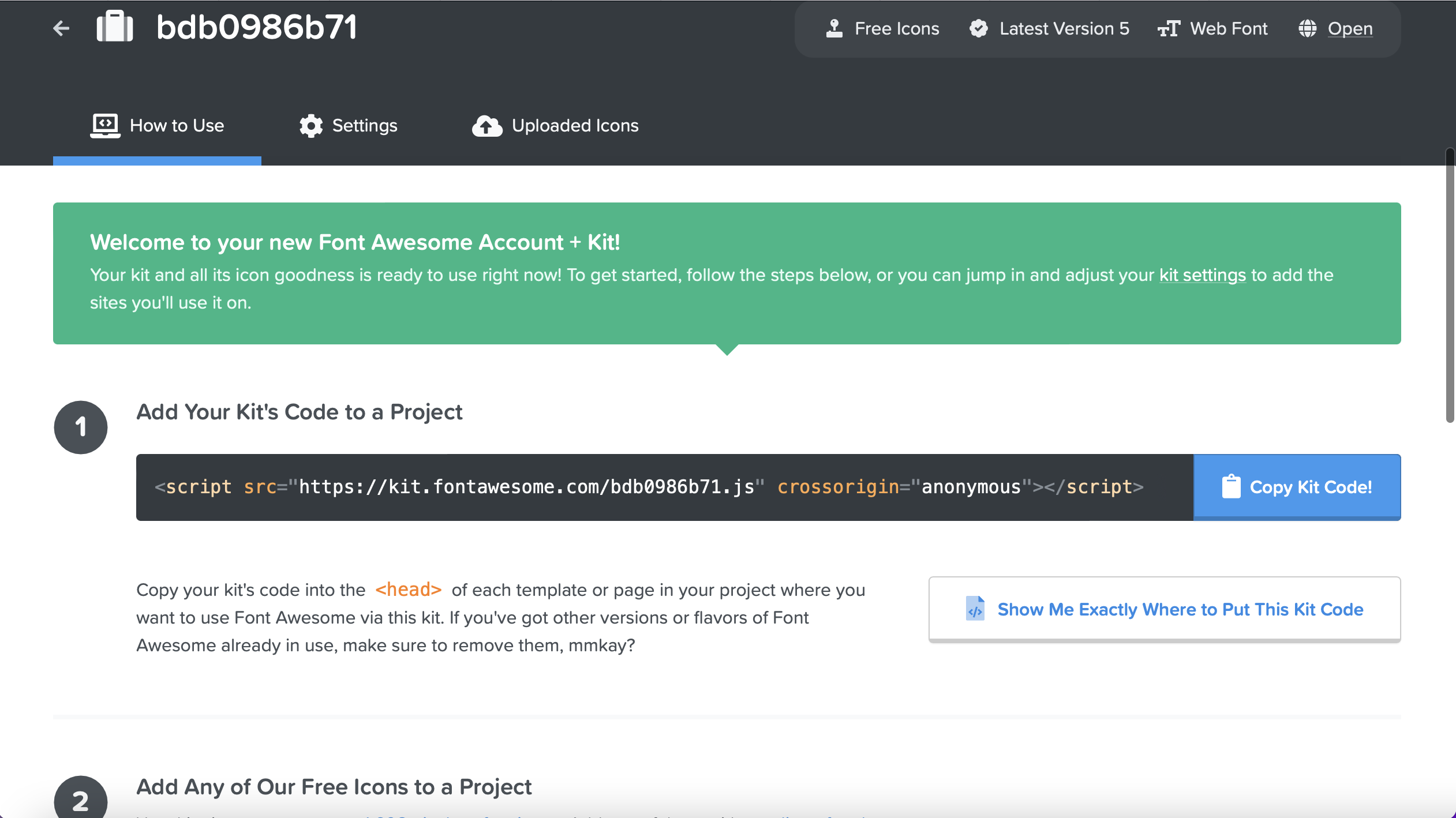
Task: Click the code file icon
Action: pos(975,609)
